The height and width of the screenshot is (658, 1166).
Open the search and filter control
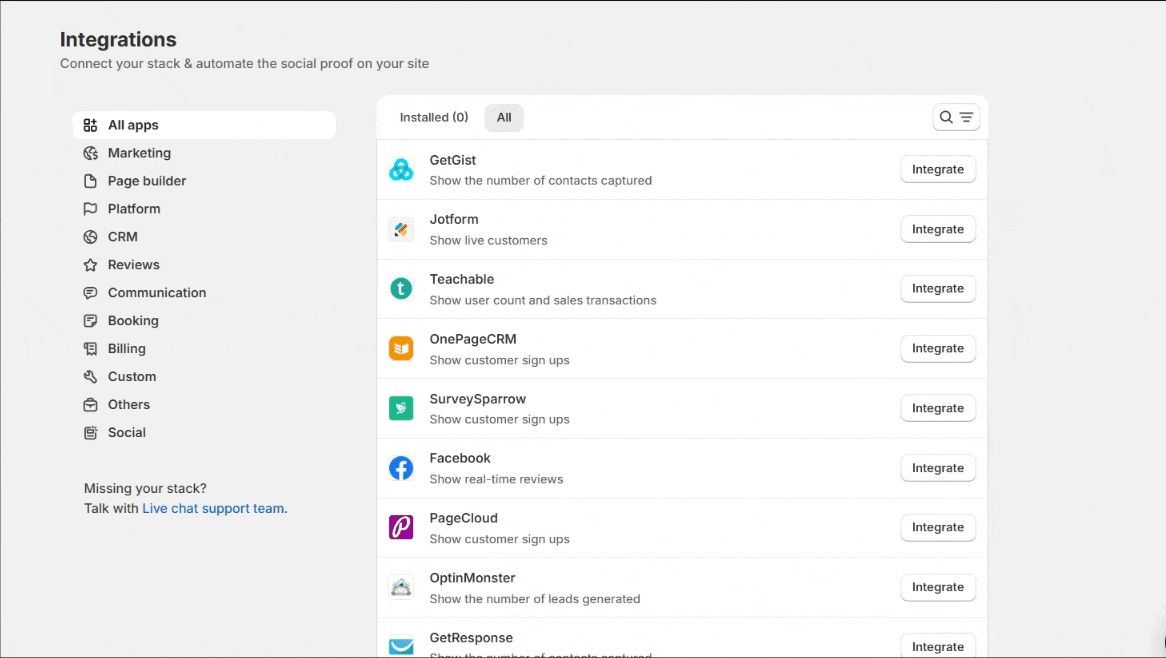tap(955, 118)
